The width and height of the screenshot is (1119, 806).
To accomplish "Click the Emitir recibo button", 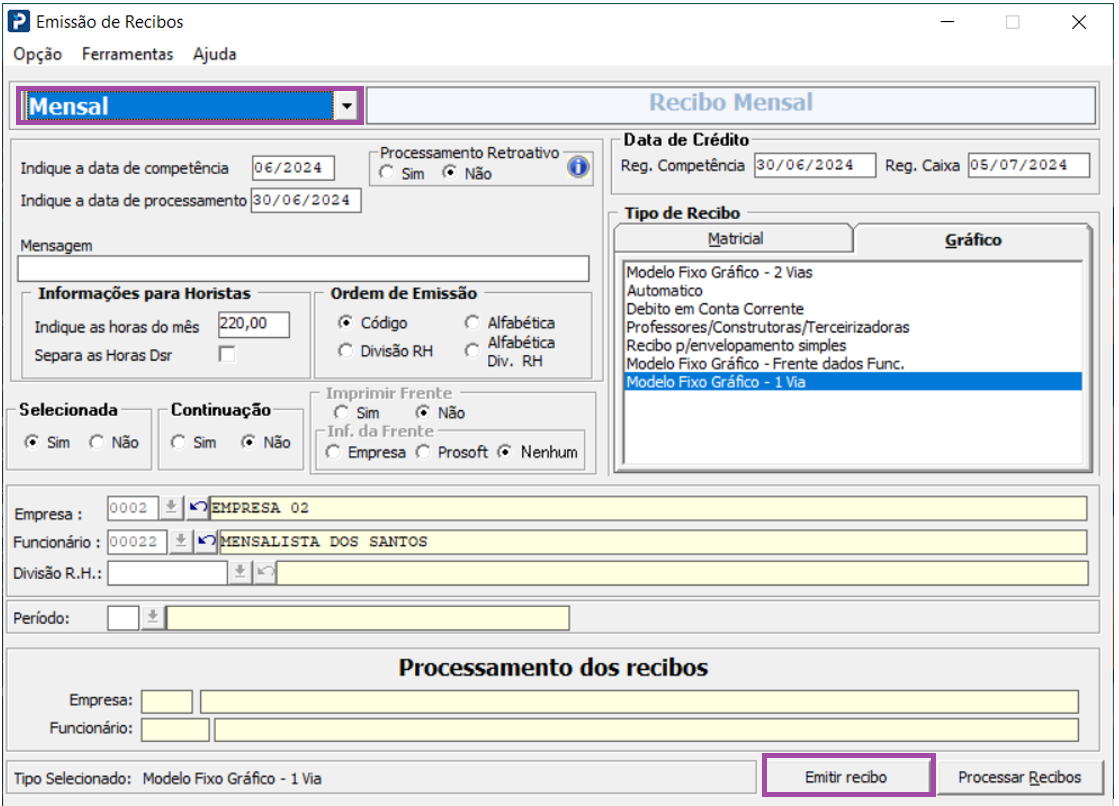I will pyautogui.click(x=846, y=777).
